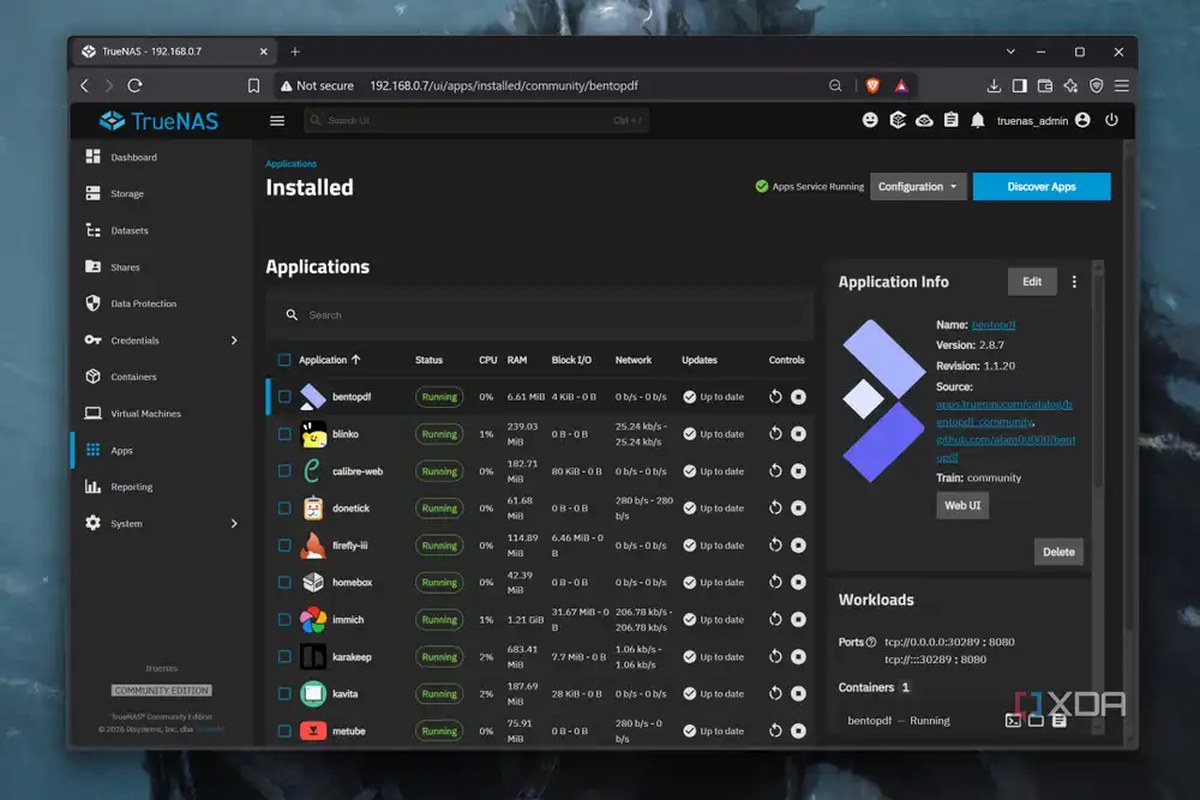
Task: Restart the donetick app
Action: [775, 508]
